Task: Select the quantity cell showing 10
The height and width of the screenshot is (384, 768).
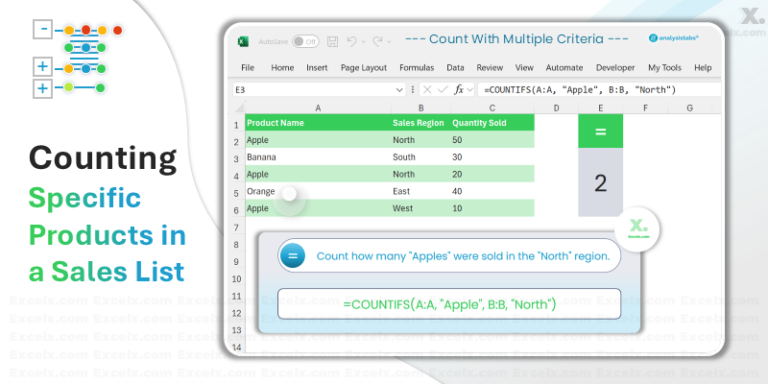Action: [492, 208]
